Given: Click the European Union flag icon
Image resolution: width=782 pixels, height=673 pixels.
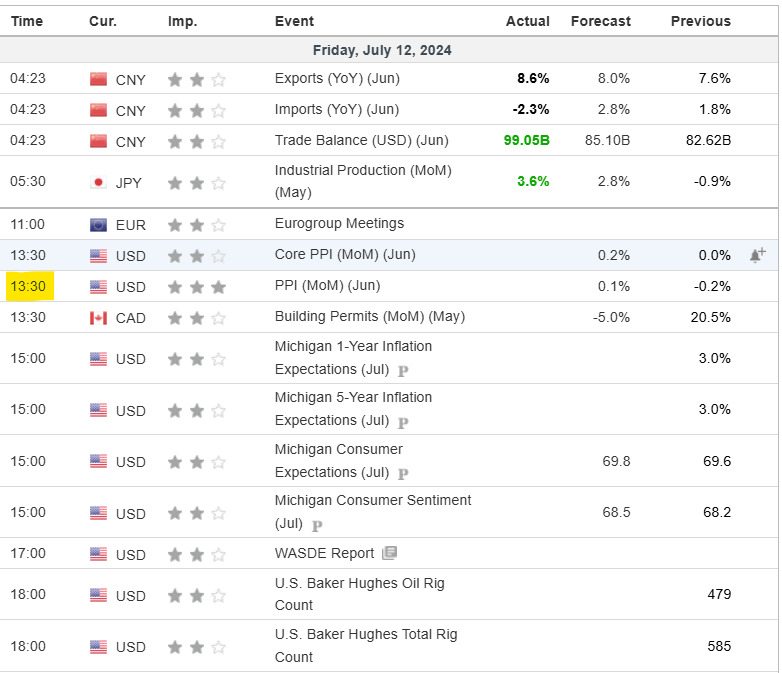Looking at the screenshot, I should tap(98, 225).
